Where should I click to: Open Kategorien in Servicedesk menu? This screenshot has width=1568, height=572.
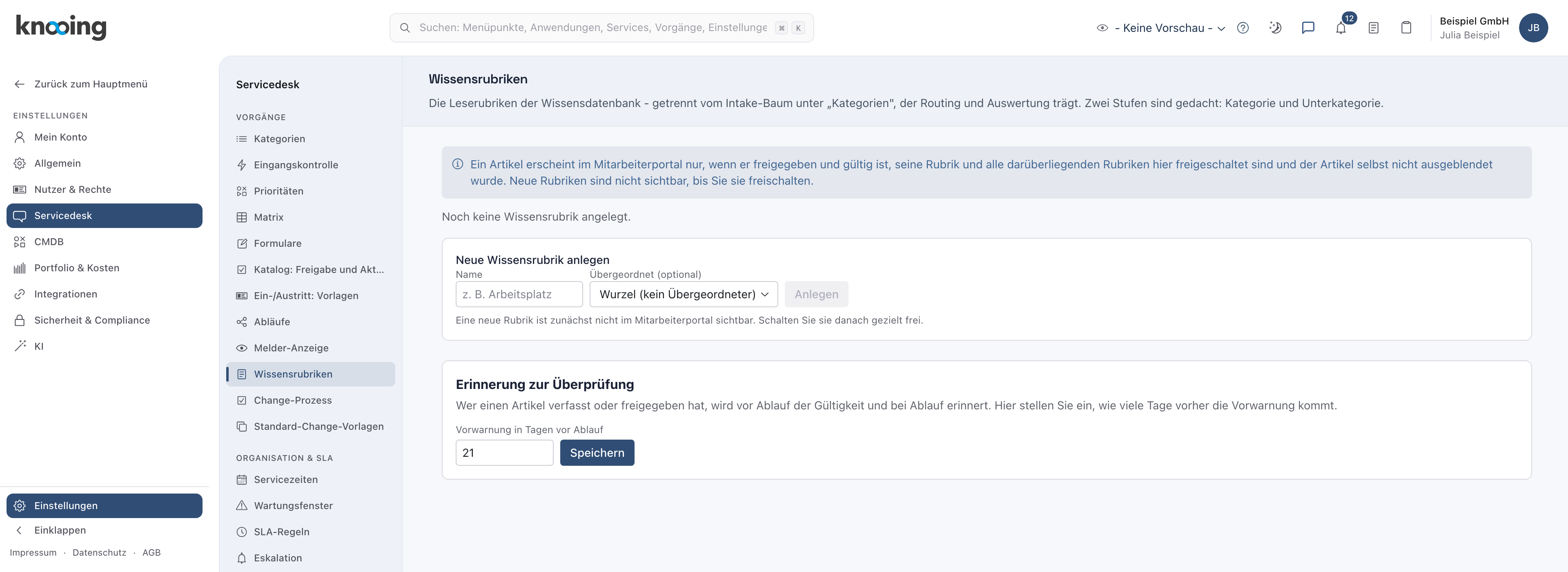[x=310, y=139]
